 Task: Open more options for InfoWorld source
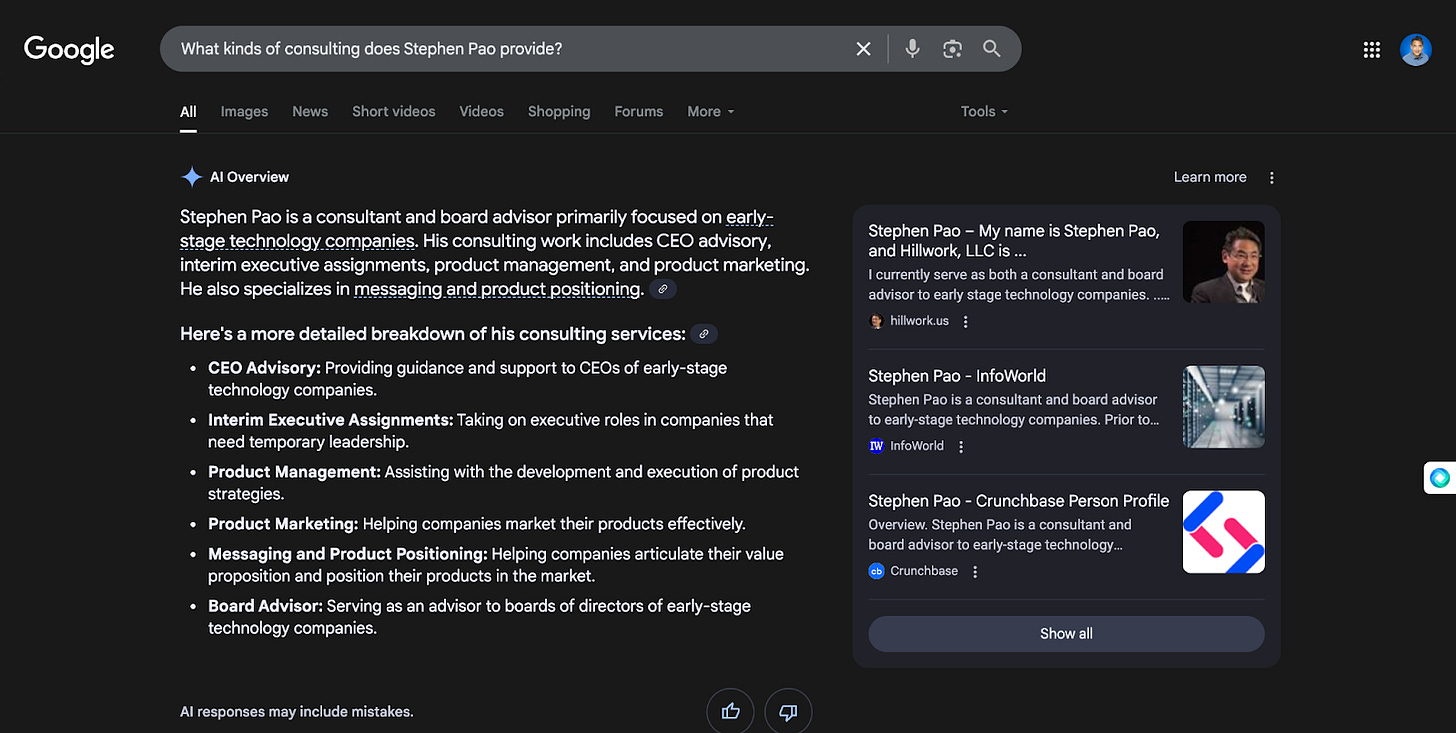(961, 447)
